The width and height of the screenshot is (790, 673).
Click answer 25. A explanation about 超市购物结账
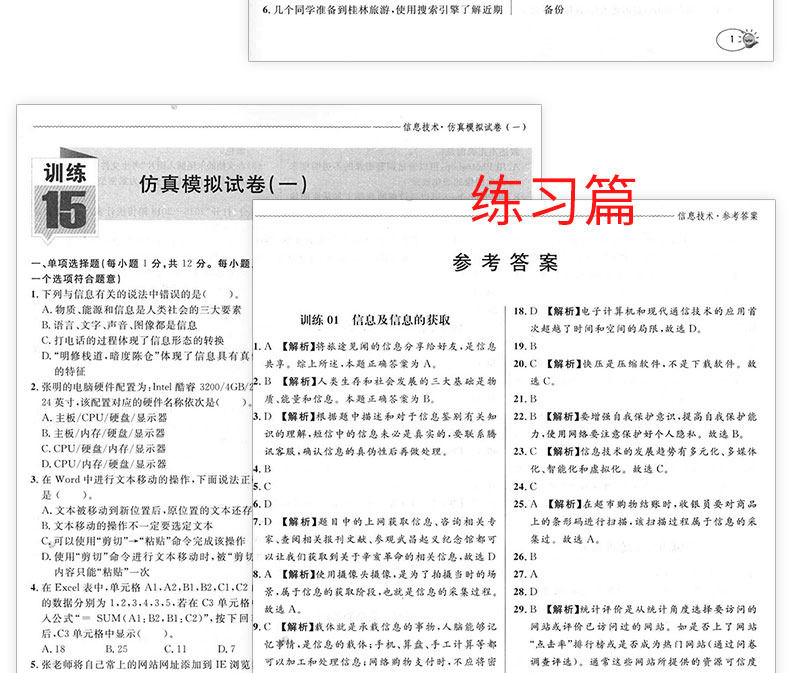[635, 521]
